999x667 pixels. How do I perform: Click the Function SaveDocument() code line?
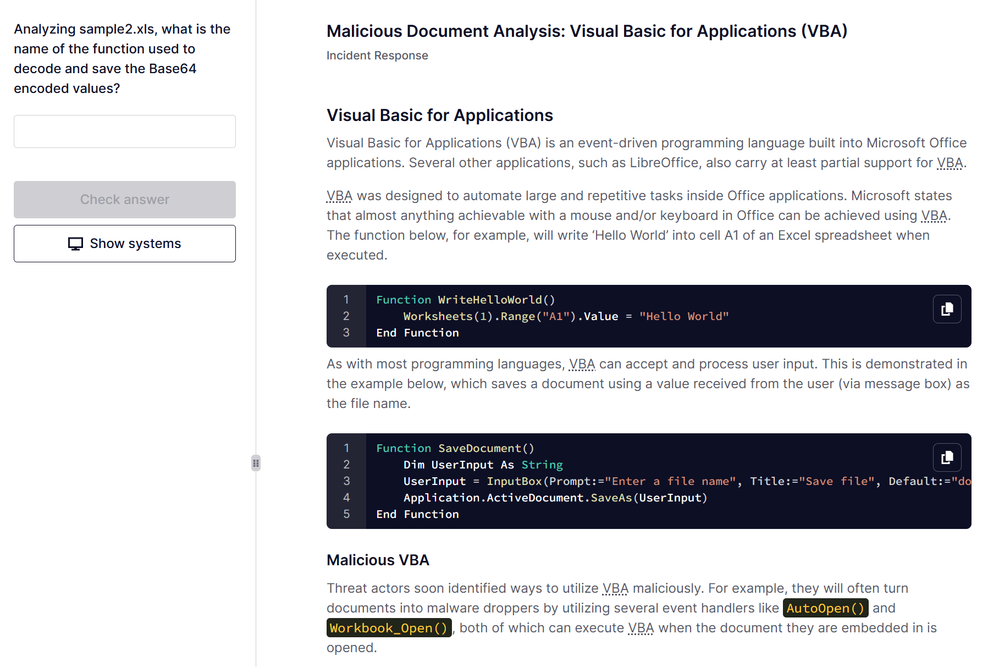(x=455, y=448)
